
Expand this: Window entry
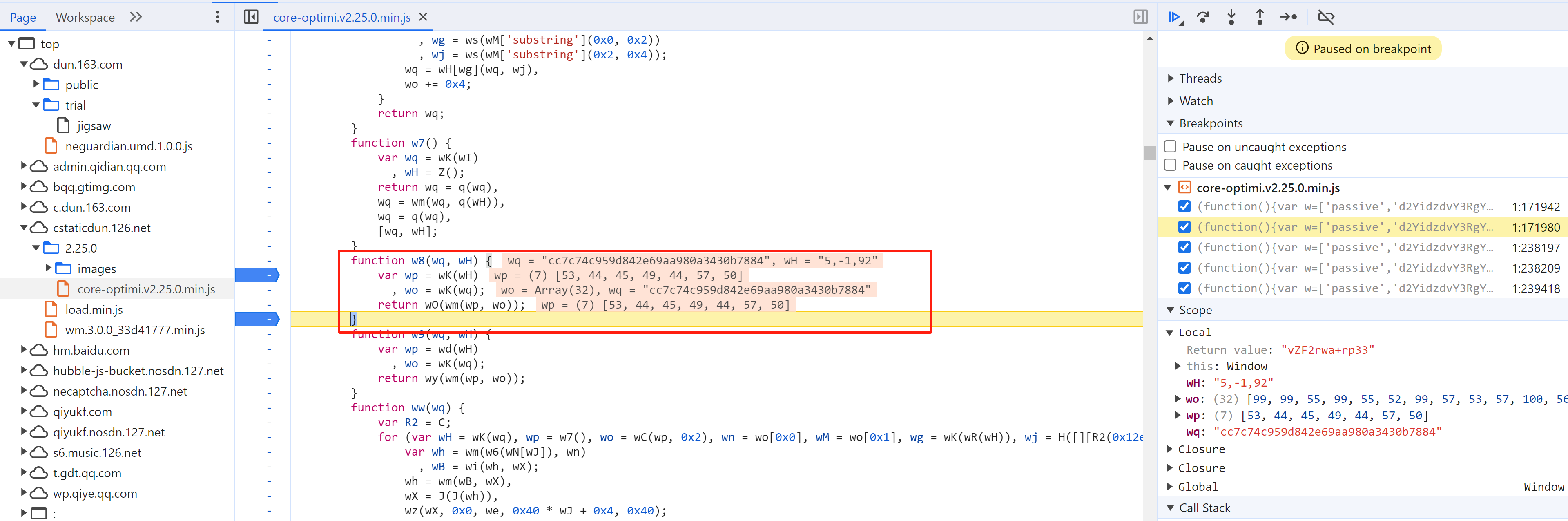coord(1178,366)
